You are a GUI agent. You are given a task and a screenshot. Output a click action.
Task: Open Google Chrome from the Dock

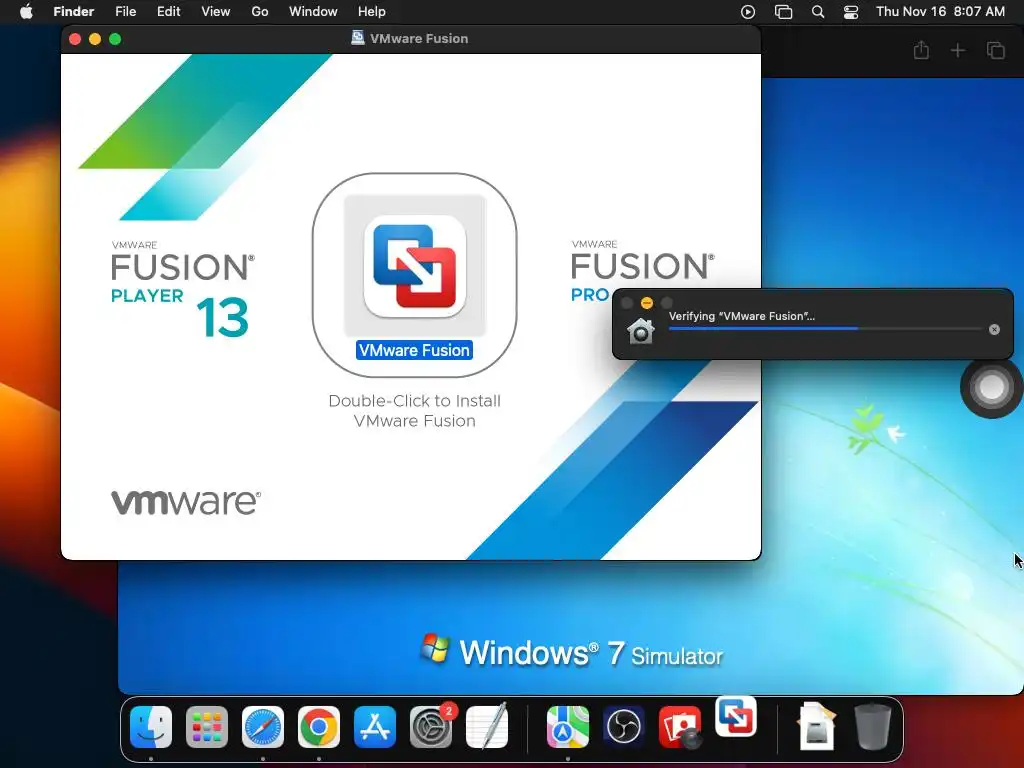pos(319,727)
